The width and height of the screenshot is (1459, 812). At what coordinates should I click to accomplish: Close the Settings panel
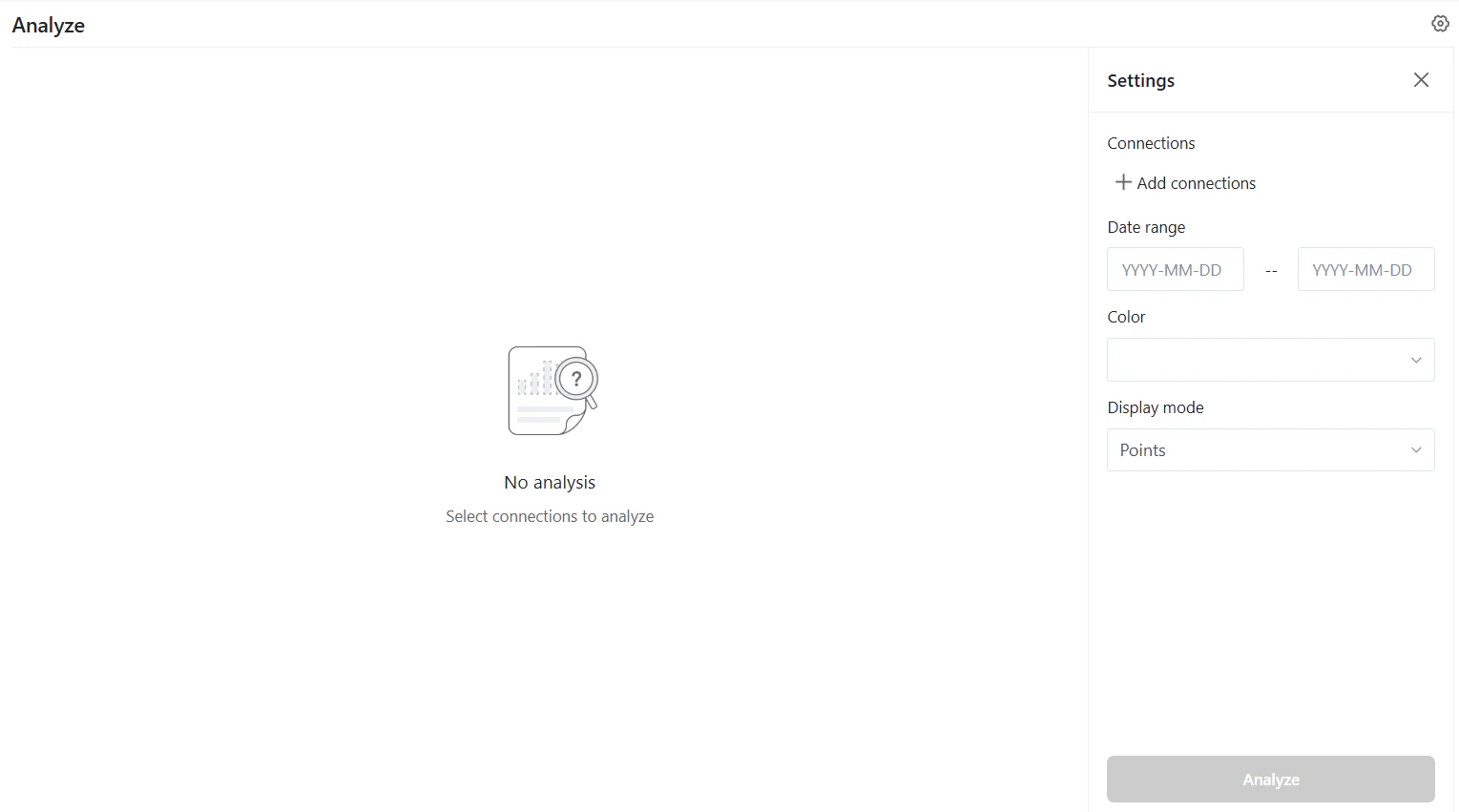[1421, 80]
